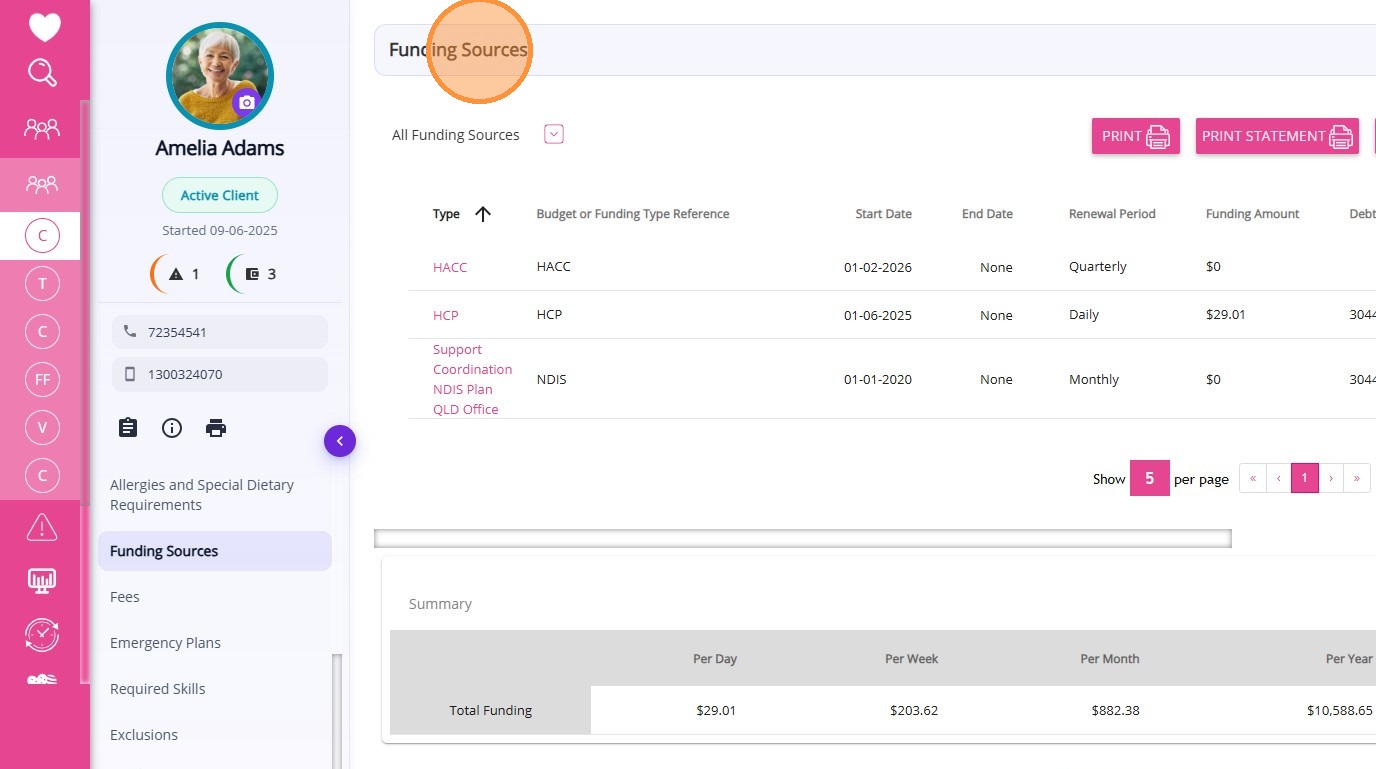Click the heart logo icon
The image size is (1376, 769).
44,27
